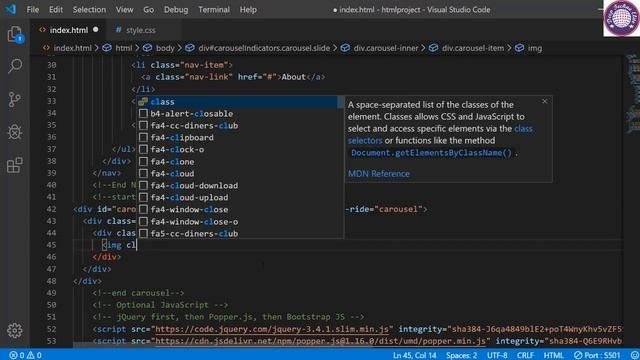Open div.carousel-item breadcrumb
640x360 pixels.
[x=467, y=48]
